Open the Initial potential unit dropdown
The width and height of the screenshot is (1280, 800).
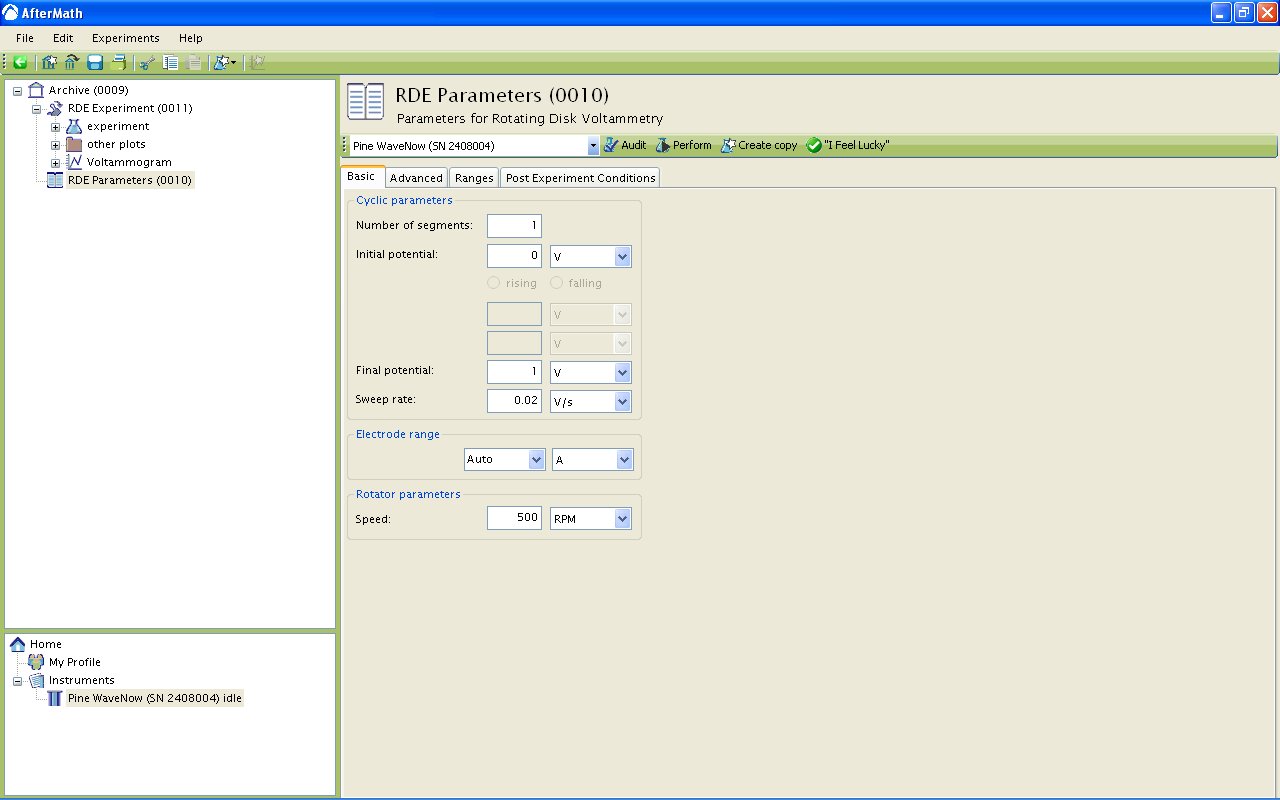(623, 257)
